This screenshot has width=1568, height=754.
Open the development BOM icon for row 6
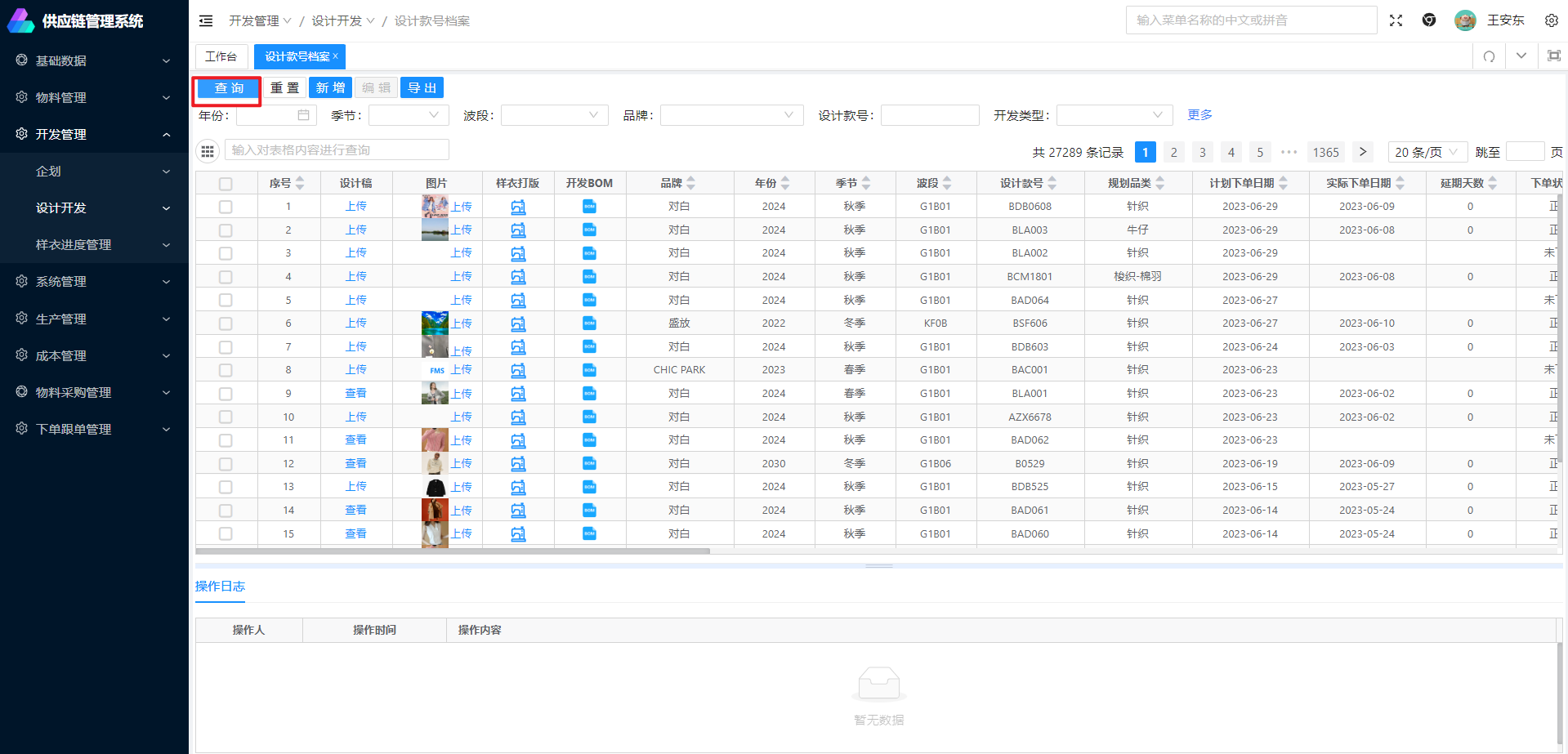589,323
